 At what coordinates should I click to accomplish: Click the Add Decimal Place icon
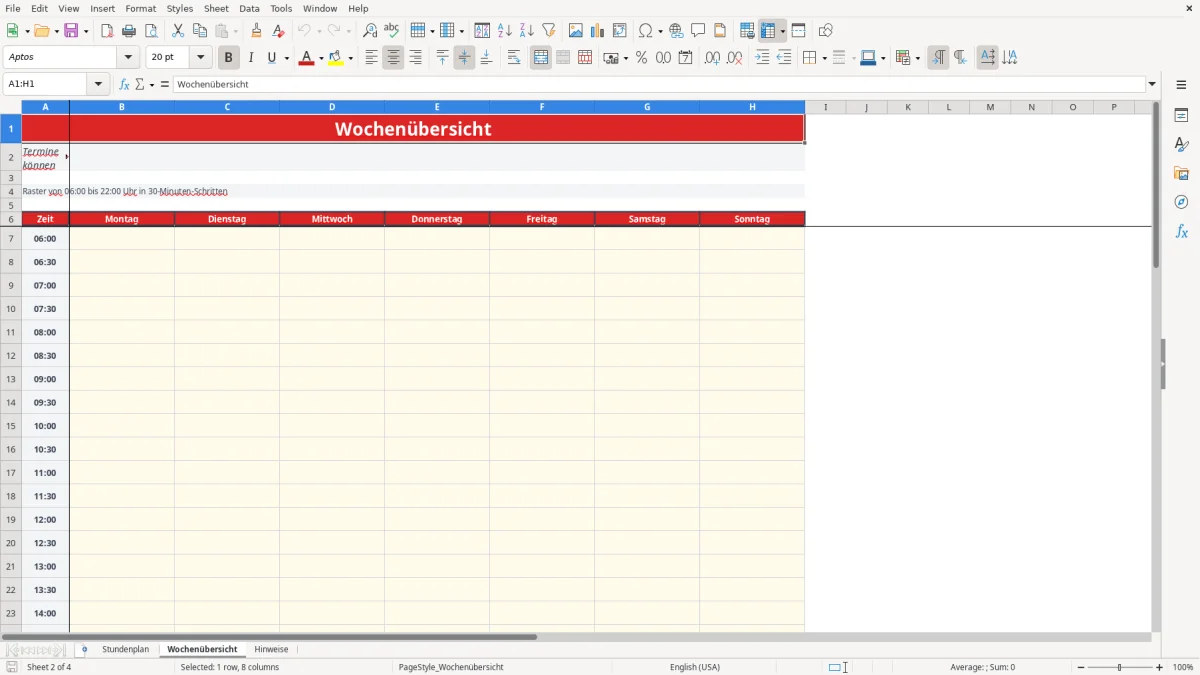tap(712, 58)
